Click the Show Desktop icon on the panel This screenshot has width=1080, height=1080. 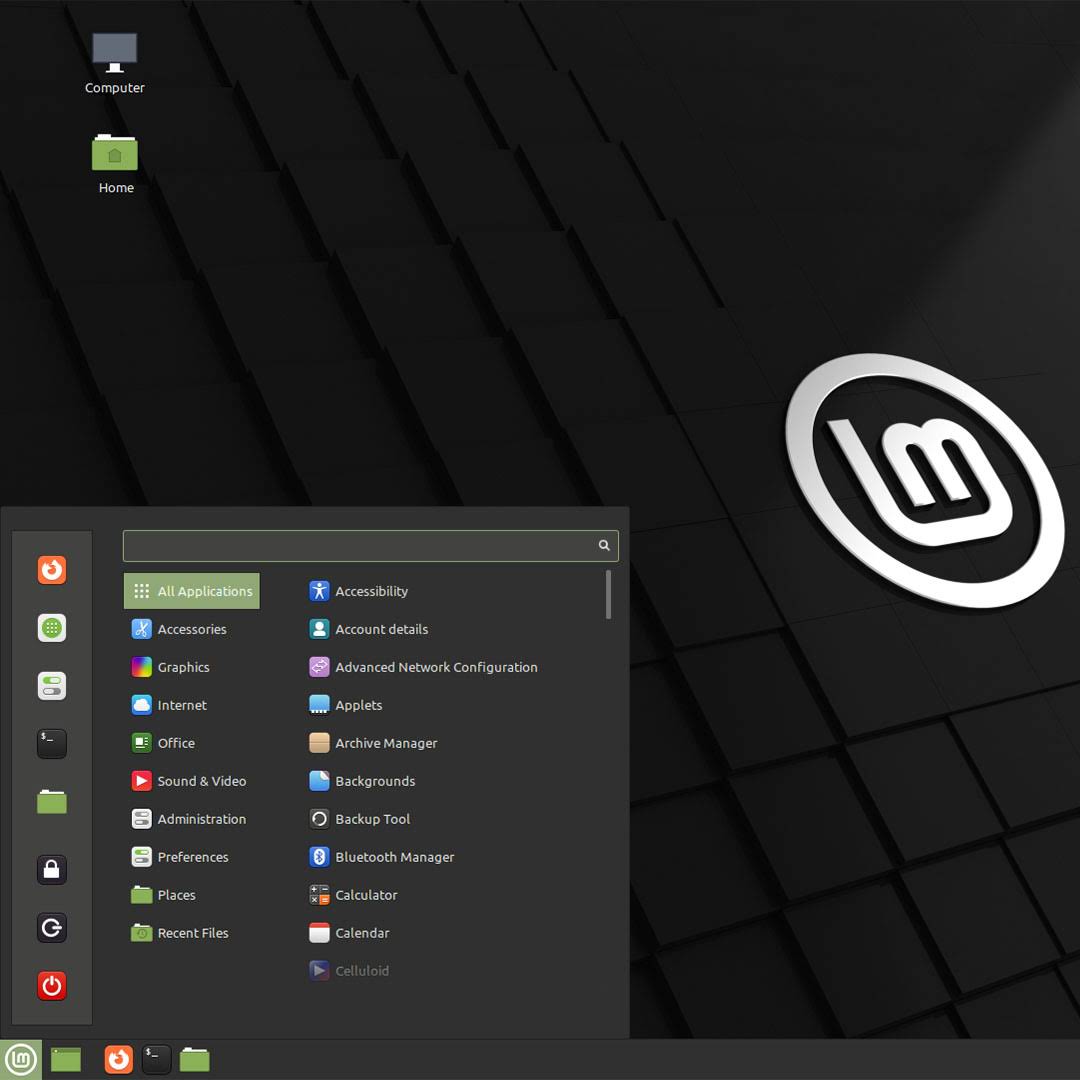[x=66, y=1059]
